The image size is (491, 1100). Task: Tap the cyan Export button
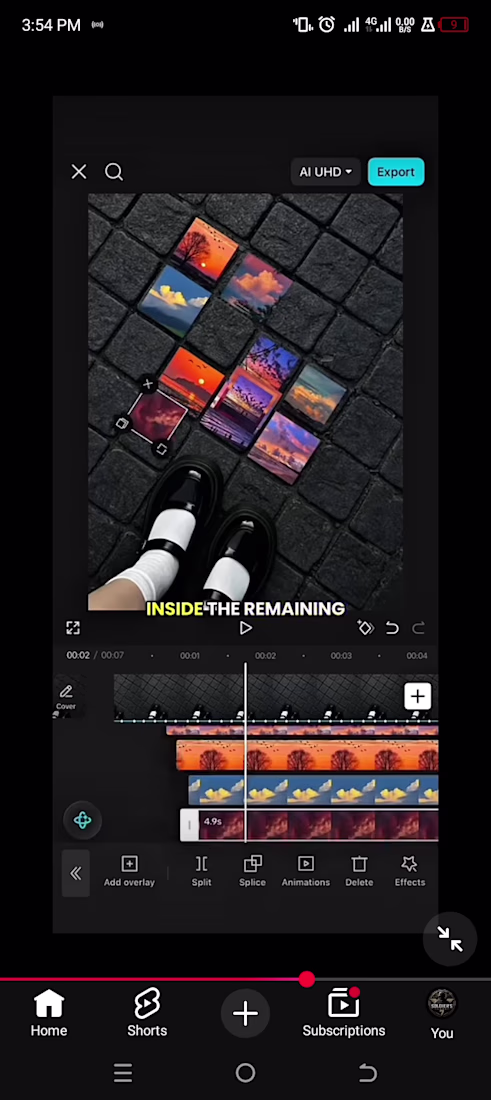tap(396, 172)
